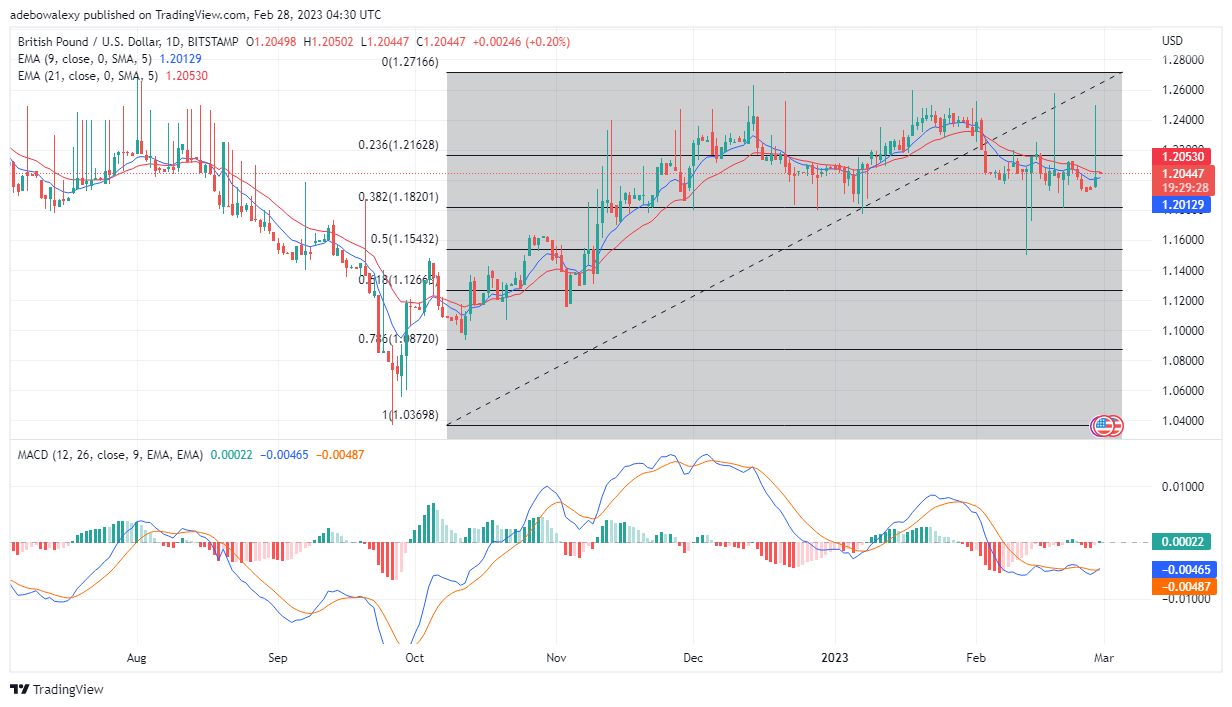Click the Nov label on time axis

[557, 658]
